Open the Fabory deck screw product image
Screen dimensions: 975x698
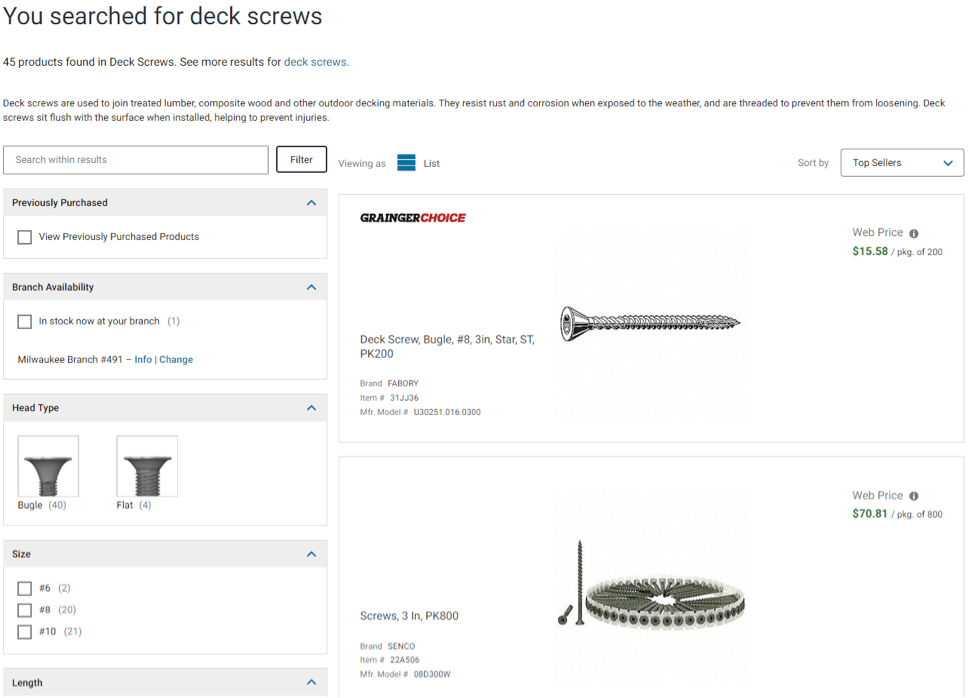[650, 322]
